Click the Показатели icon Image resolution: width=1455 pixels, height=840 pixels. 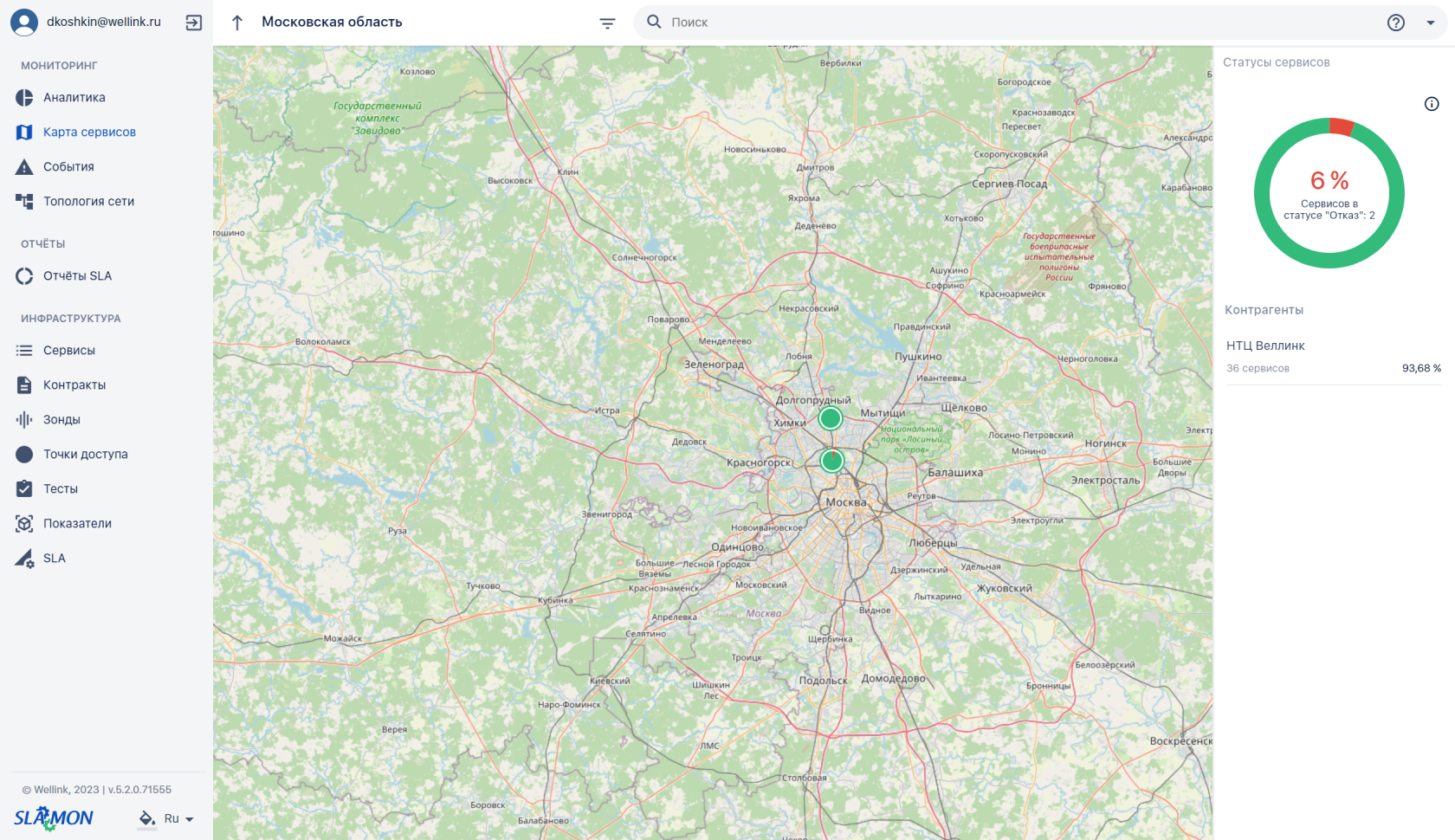(24, 524)
